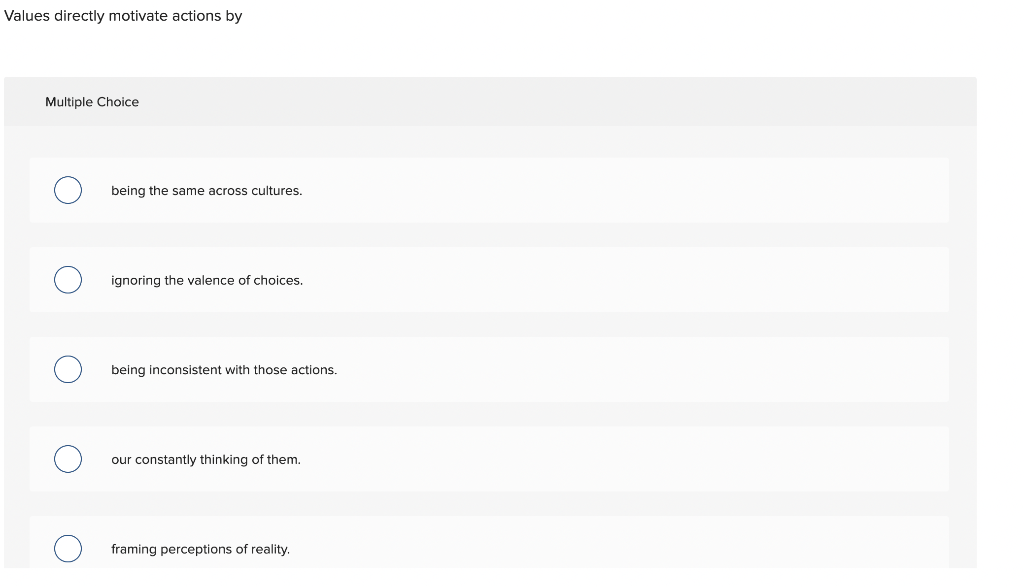Click the 'Multiple Choice' header label
Image resolution: width=1024 pixels, height=587 pixels.
(x=92, y=101)
